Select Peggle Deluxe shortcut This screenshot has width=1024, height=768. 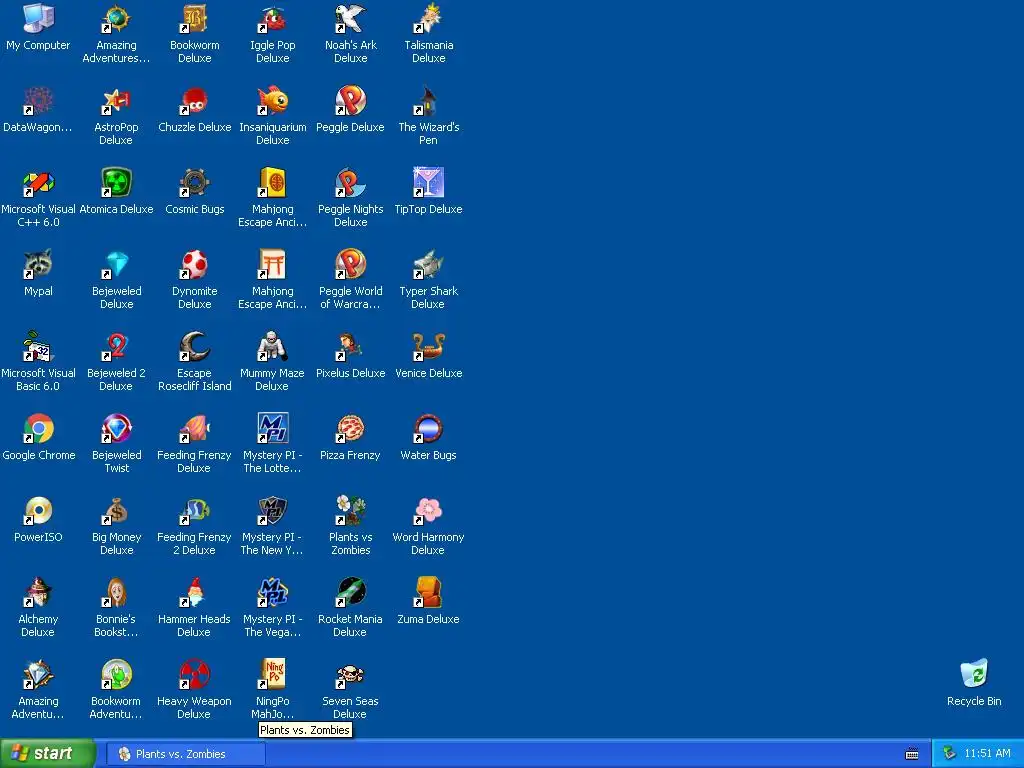click(x=350, y=101)
